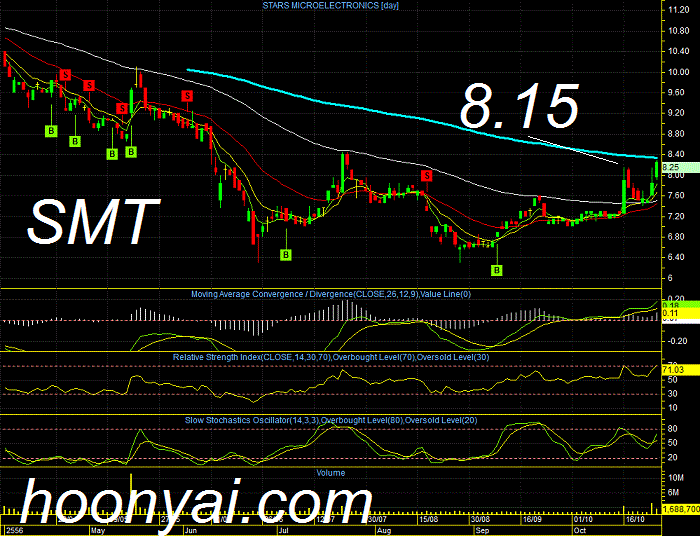Click the 30/08 date label

point(480,520)
